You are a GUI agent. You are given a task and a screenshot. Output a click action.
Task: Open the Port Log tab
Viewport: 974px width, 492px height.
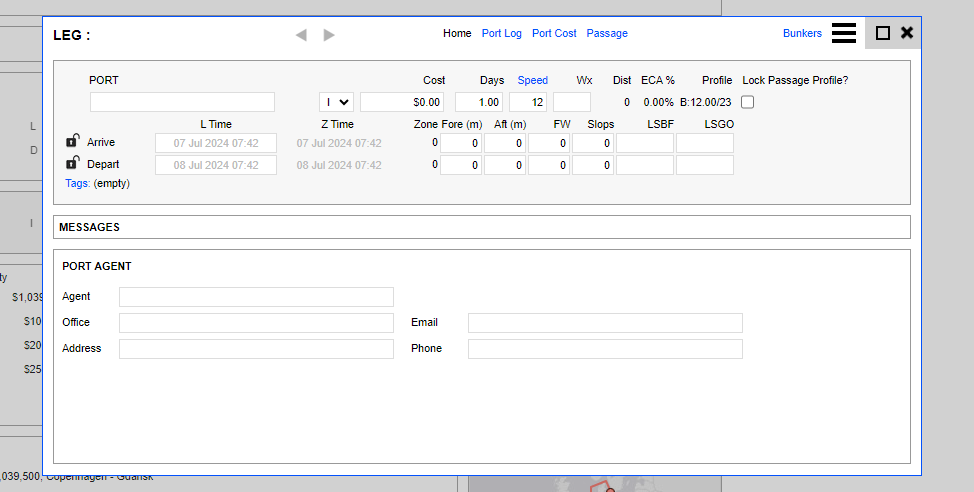[501, 34]
